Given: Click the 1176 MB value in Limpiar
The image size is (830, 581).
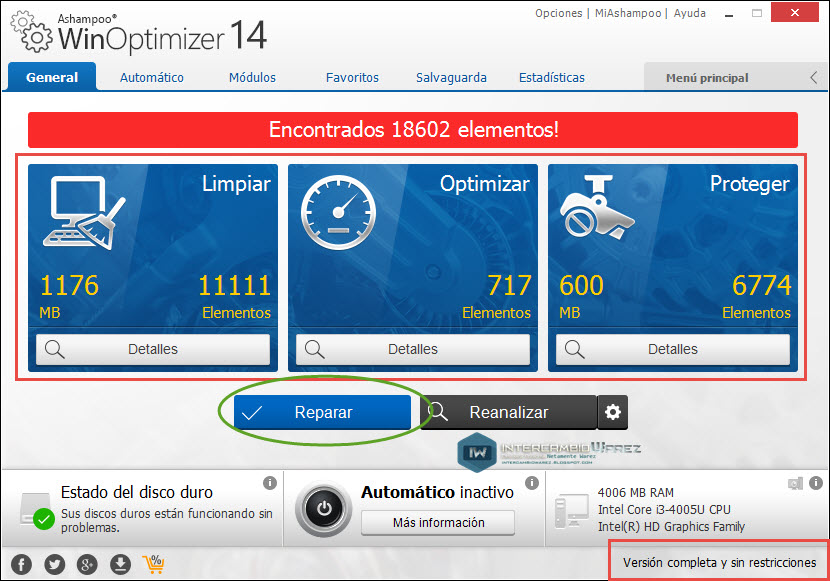Looking at the screenshot, I should pyautogui.click(x=69, y=296).
